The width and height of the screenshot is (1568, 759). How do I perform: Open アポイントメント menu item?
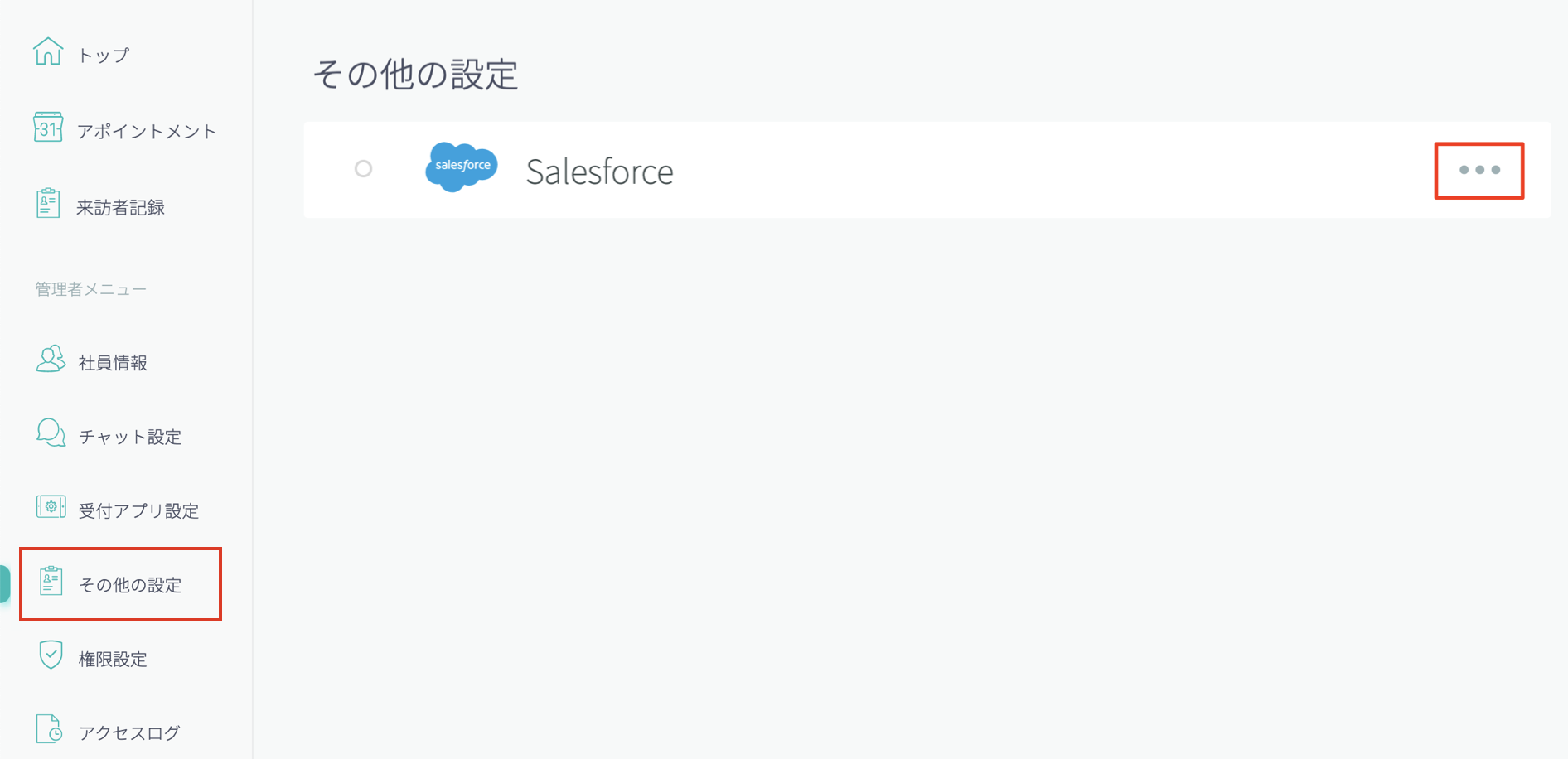[x=147, y=132]
